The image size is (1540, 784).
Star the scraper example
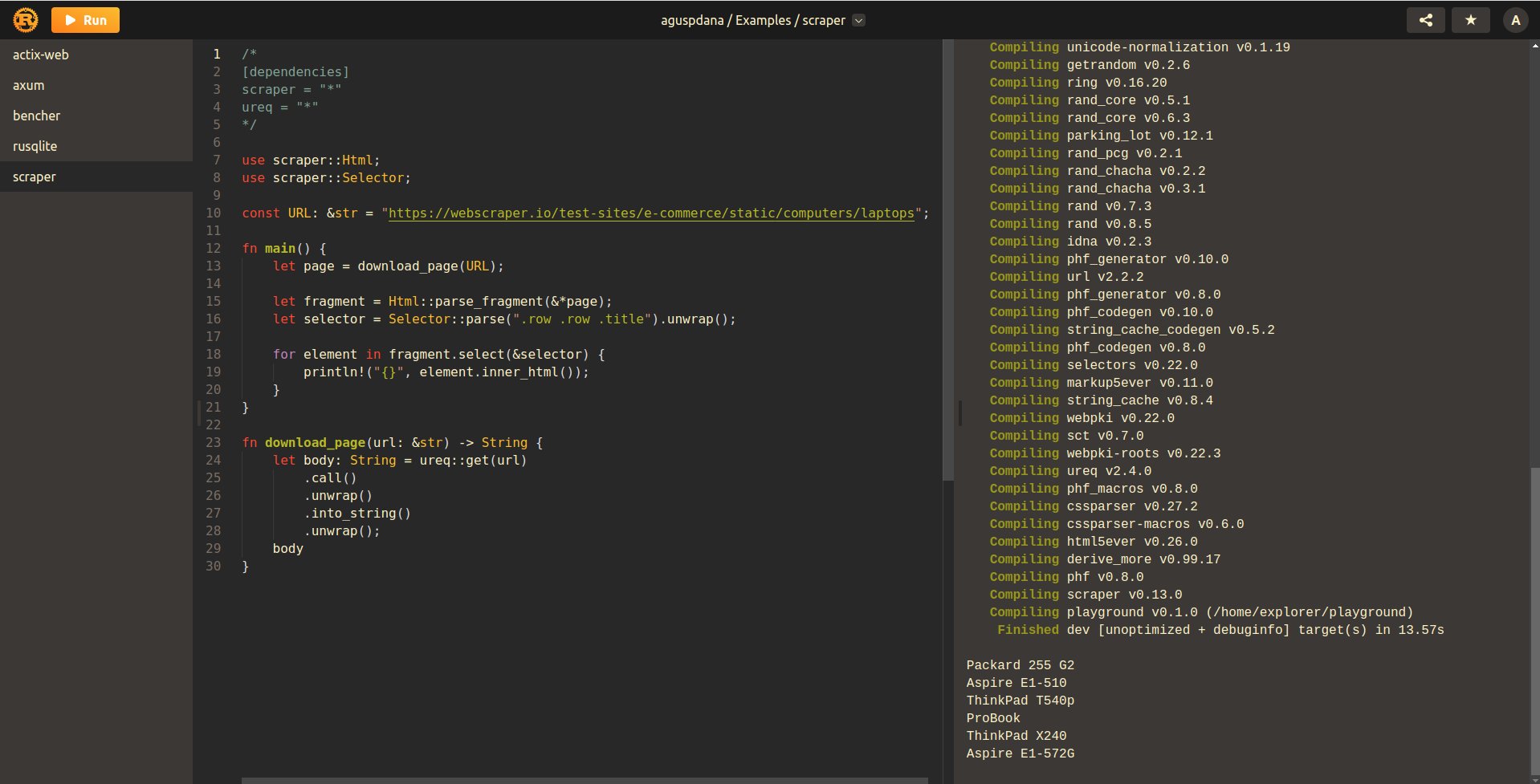[x=1471, y=19]
